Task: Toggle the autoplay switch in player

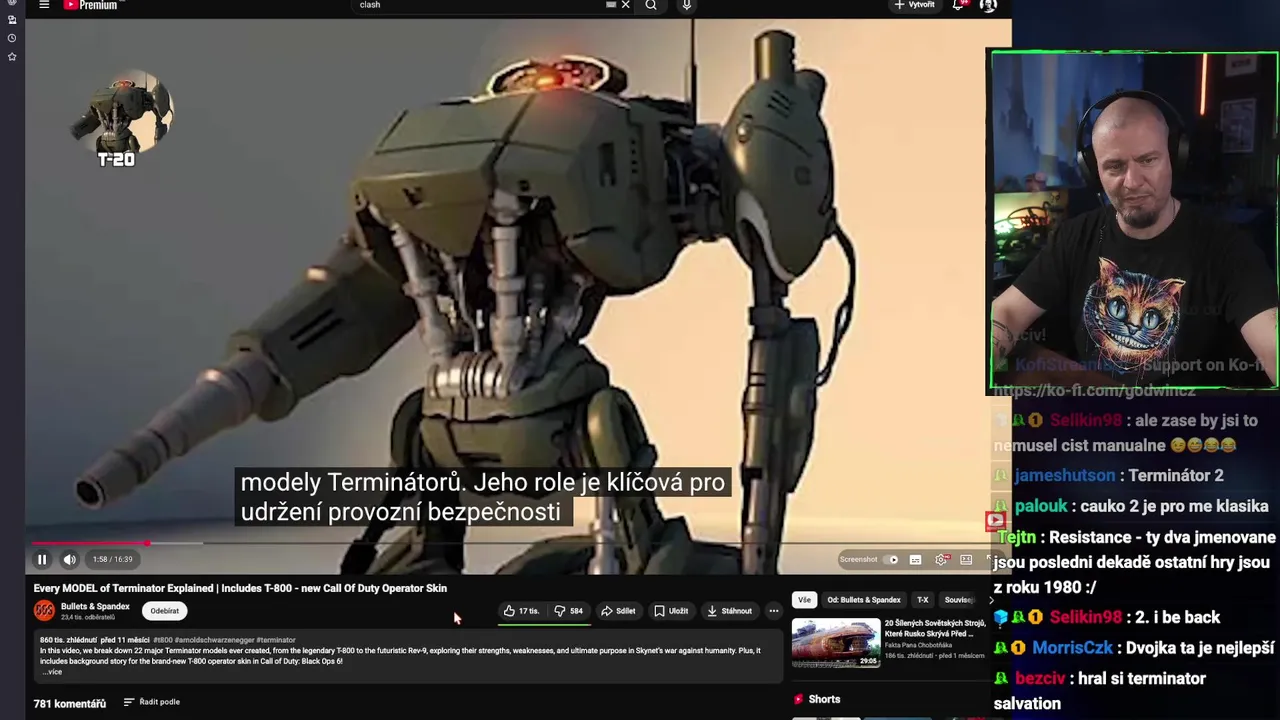Action: tap(892, 560)
